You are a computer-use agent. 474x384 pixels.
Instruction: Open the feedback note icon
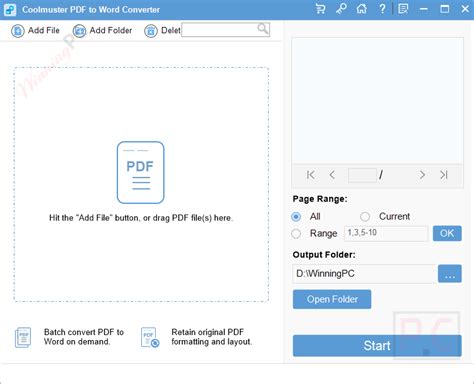[x=403, y=9]
